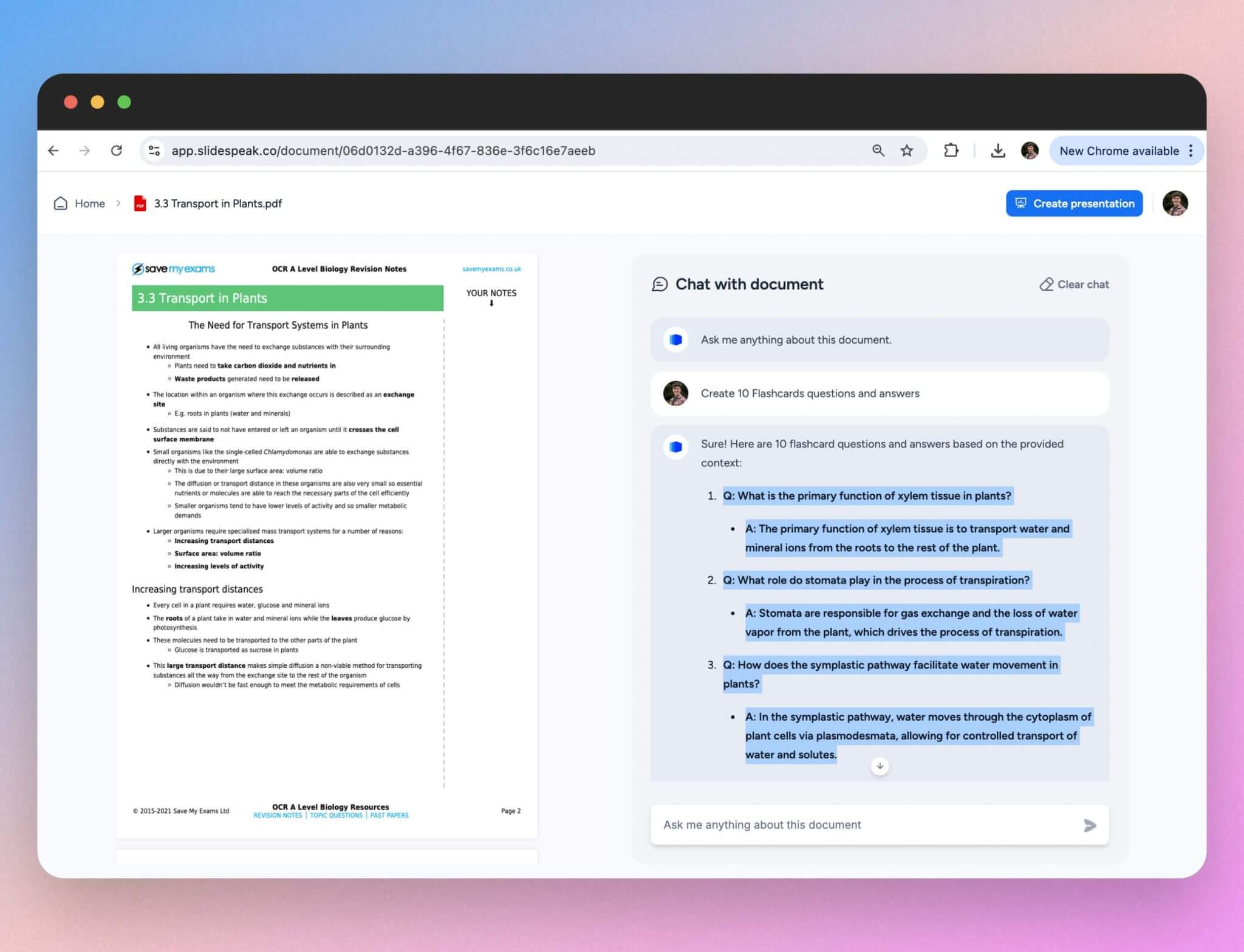Click the red PDF icon in the breadcrumb
The width and height of the screenshot is (1244, 952).
tap(140, 204)
